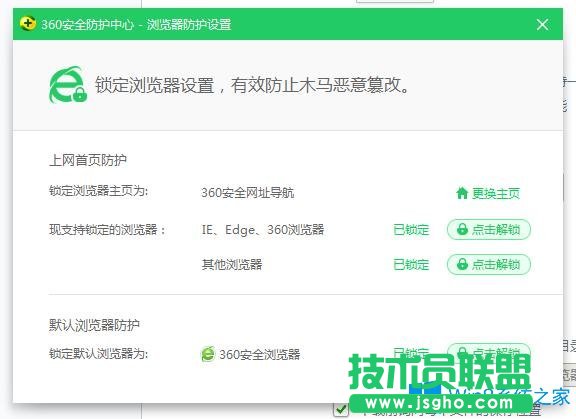
Task: Click the browser lock icon beside the headline
Action: pos(68,84)
